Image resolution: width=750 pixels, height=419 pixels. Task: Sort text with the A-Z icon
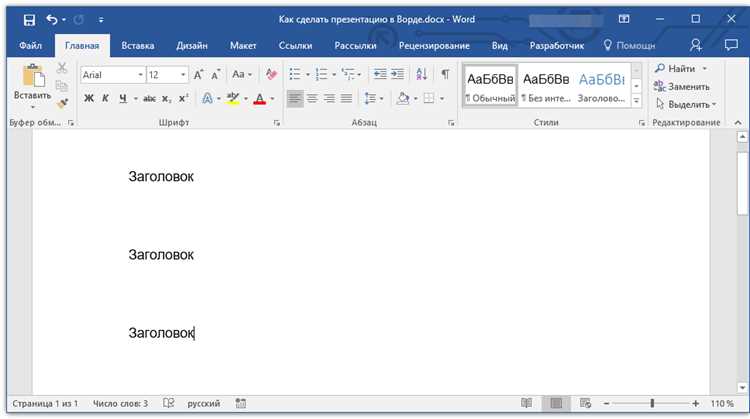(421, 74)
